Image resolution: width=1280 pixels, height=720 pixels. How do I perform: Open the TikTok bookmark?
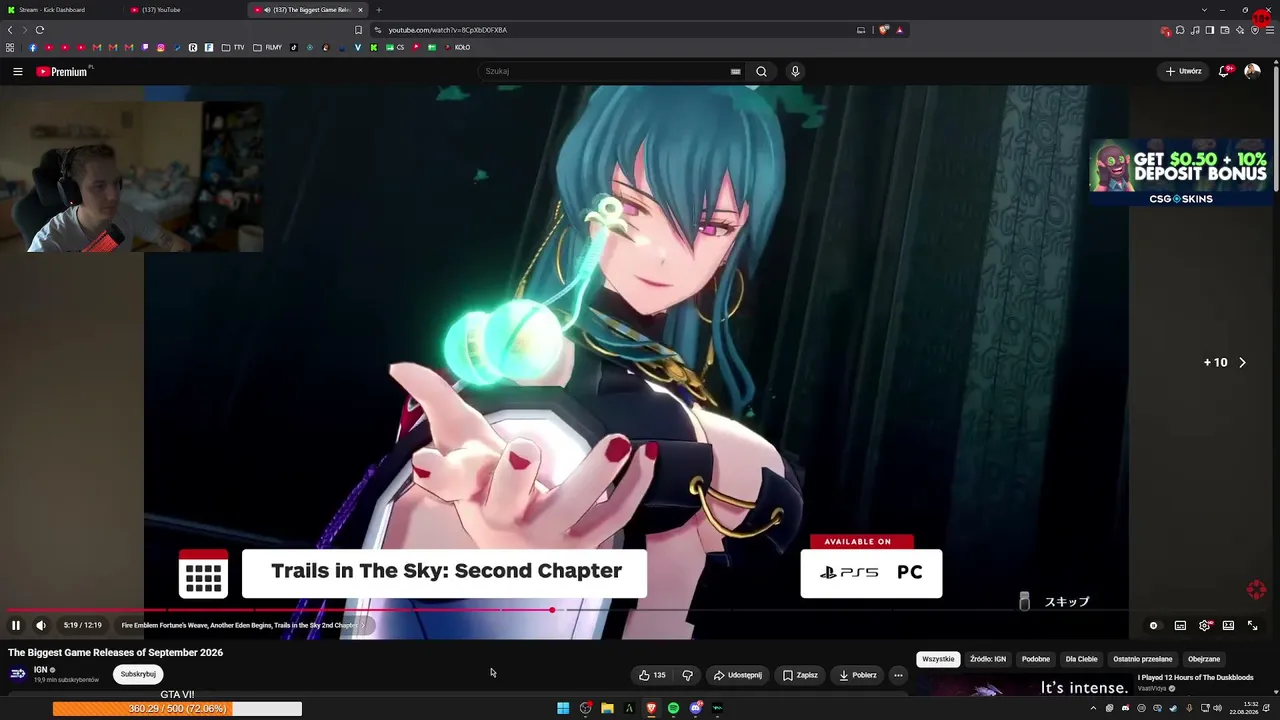294,47
